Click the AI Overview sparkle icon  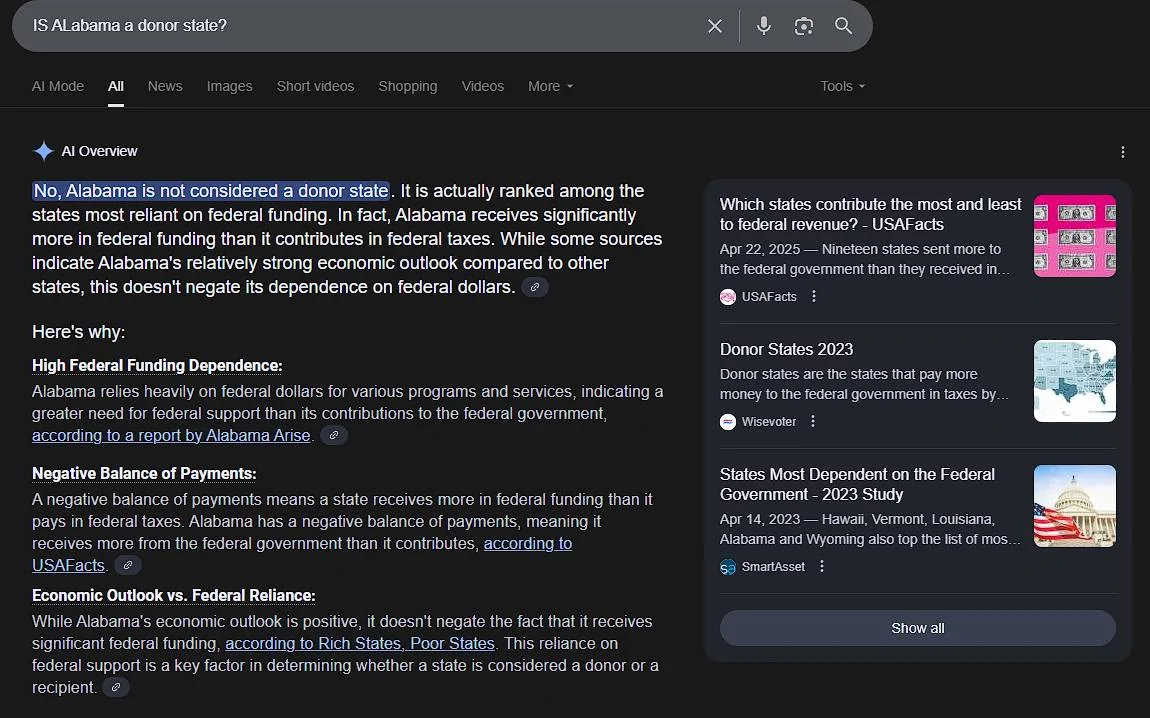tap(43, 151)
